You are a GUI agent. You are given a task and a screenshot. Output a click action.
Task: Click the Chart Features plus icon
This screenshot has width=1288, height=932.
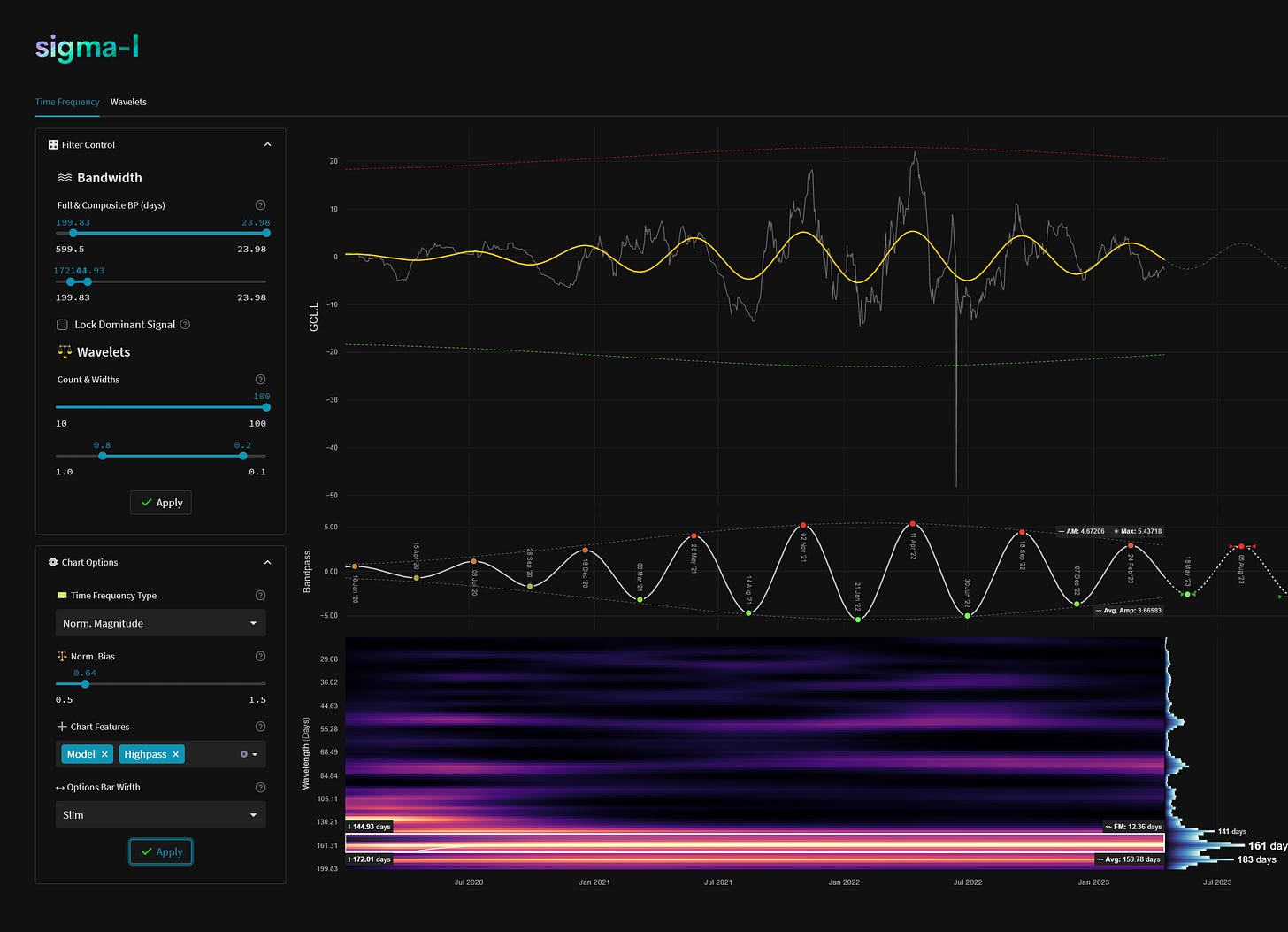[62, 727]
